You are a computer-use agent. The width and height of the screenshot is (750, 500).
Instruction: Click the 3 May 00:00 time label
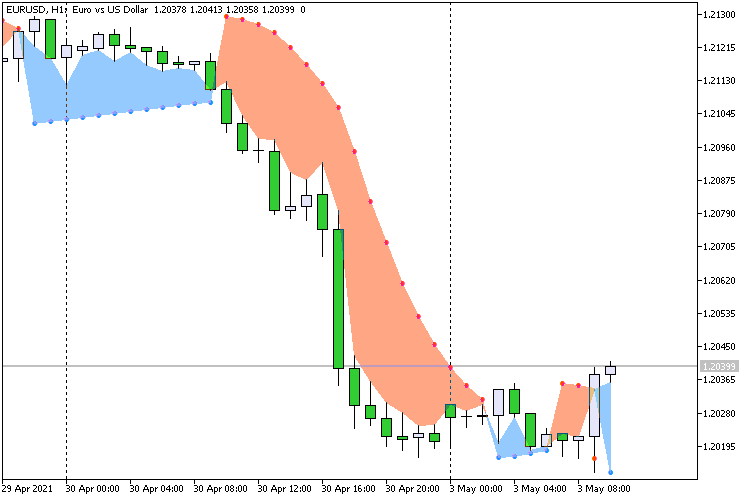[x=476, y=489]
